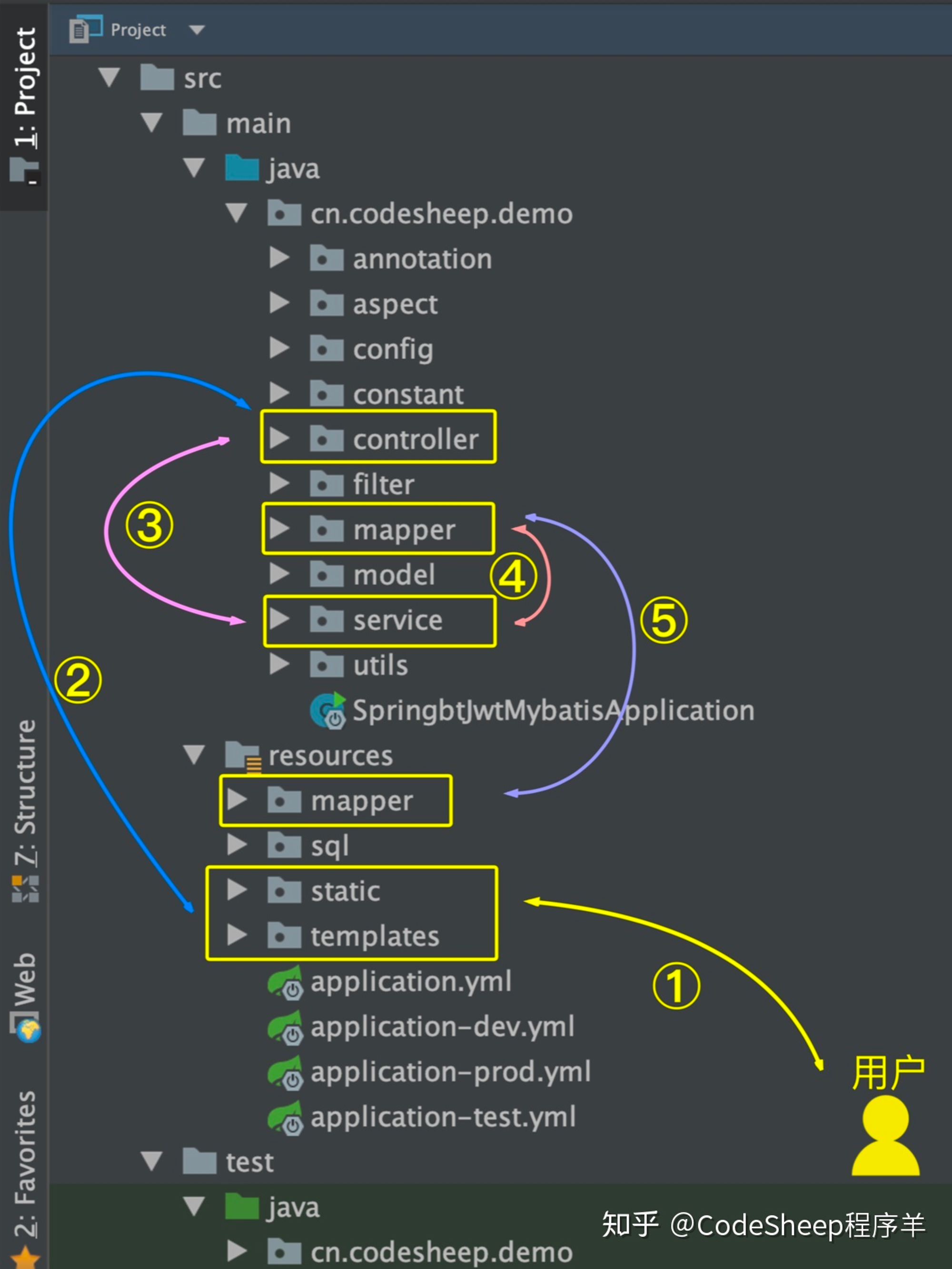Expand the annotation package arrow
Image resolution: width=952 pixels, height=1269 pixels.
[x=279, y=258]
